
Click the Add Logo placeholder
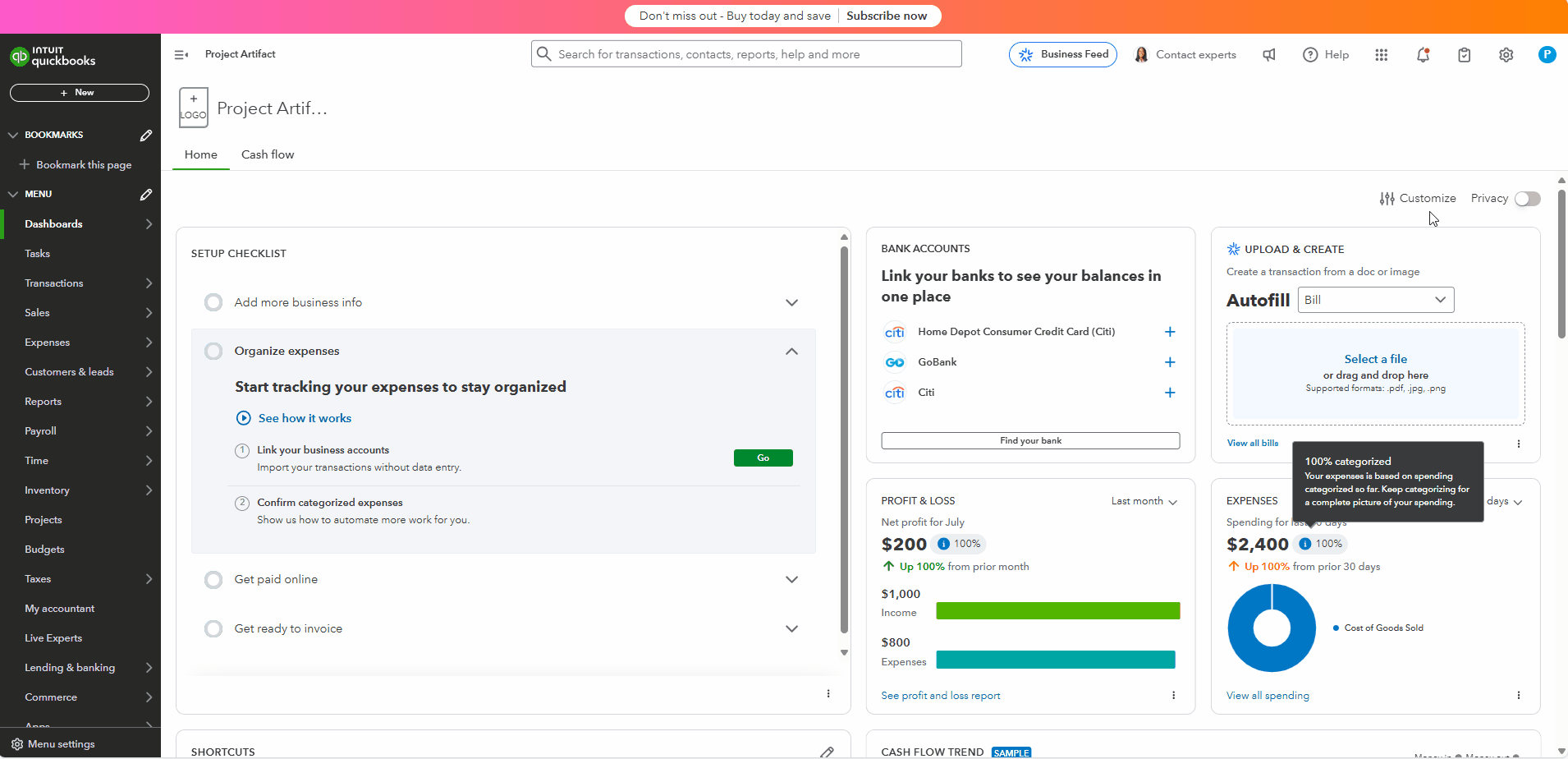click(x=194, y=108)
